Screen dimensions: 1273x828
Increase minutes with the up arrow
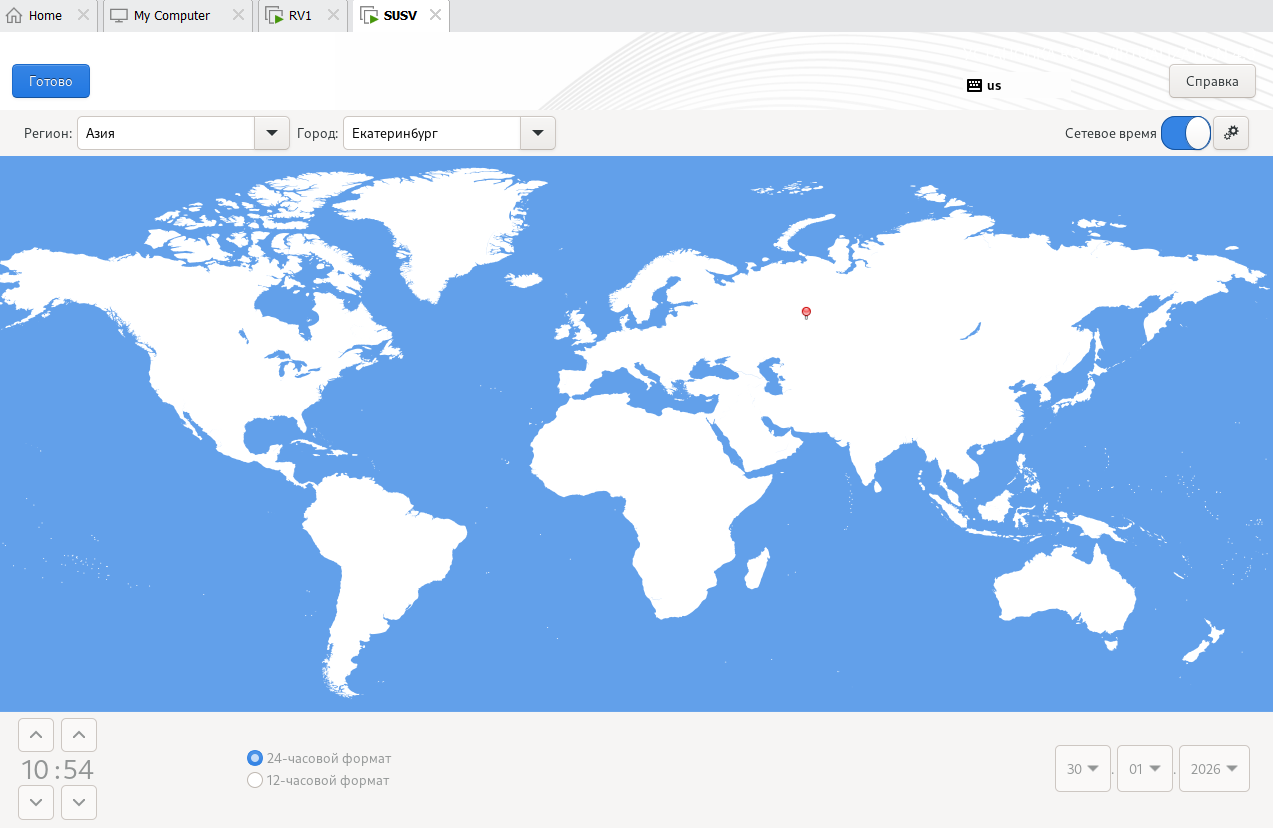coord(79,736)
